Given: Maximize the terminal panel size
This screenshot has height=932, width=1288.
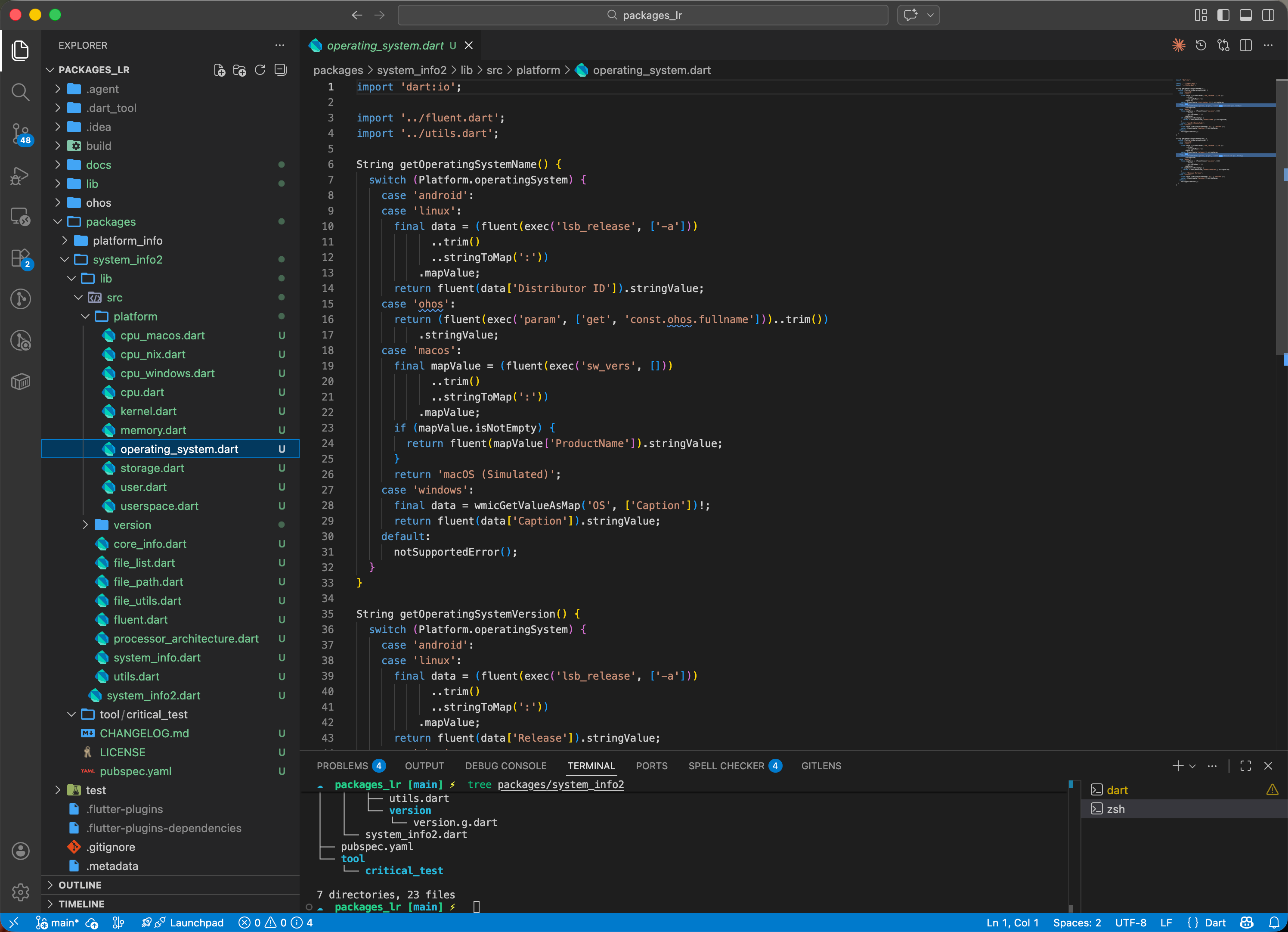Looking at the screenshot, I should (1245, 765).
